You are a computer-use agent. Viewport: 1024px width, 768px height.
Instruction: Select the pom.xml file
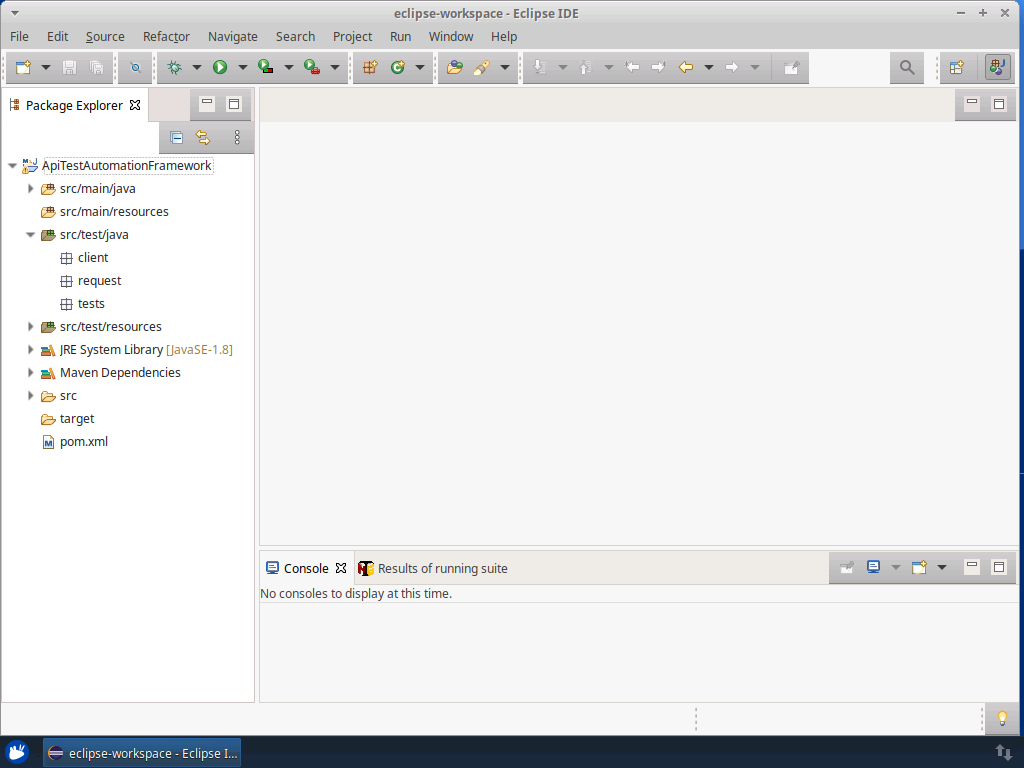click(84, 441)
